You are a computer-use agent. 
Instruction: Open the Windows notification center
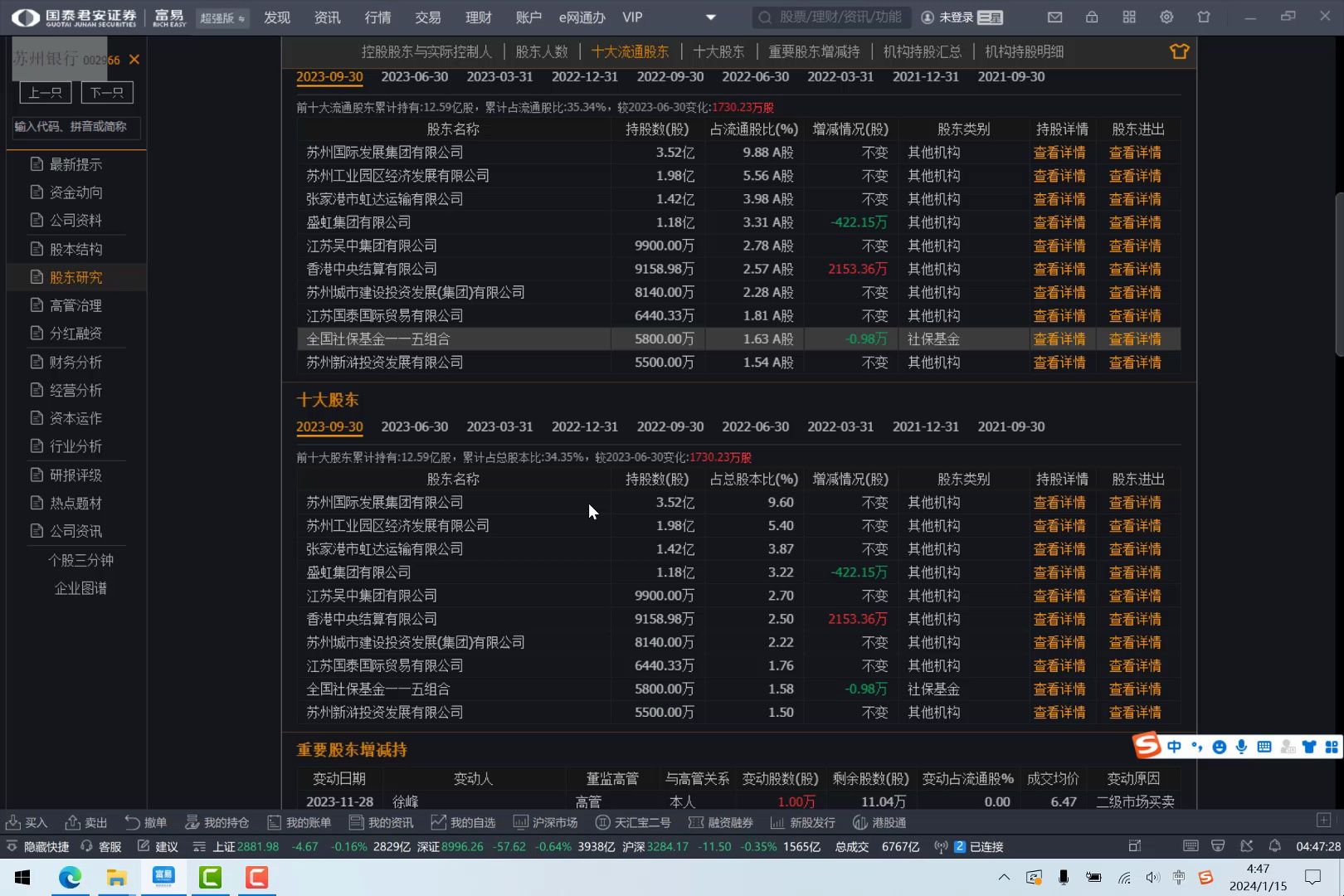1312,877
